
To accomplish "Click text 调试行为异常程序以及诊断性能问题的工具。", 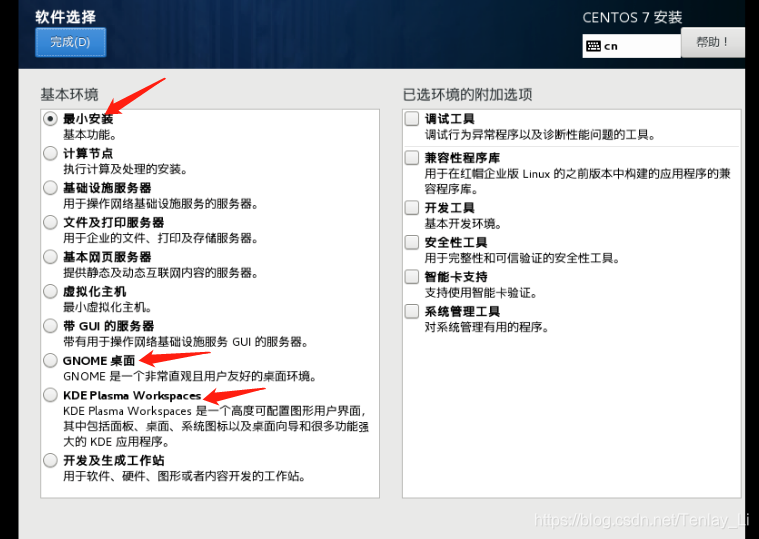I will coord(540,135).
